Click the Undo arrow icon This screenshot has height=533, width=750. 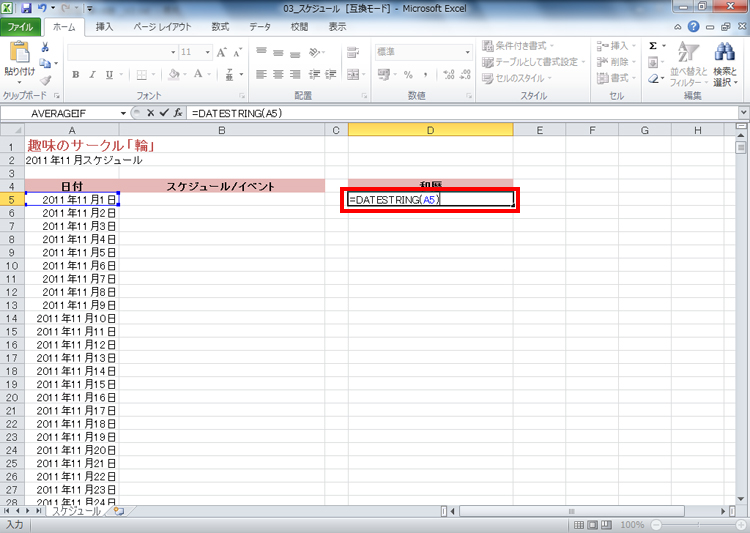[x=42, y=8]
